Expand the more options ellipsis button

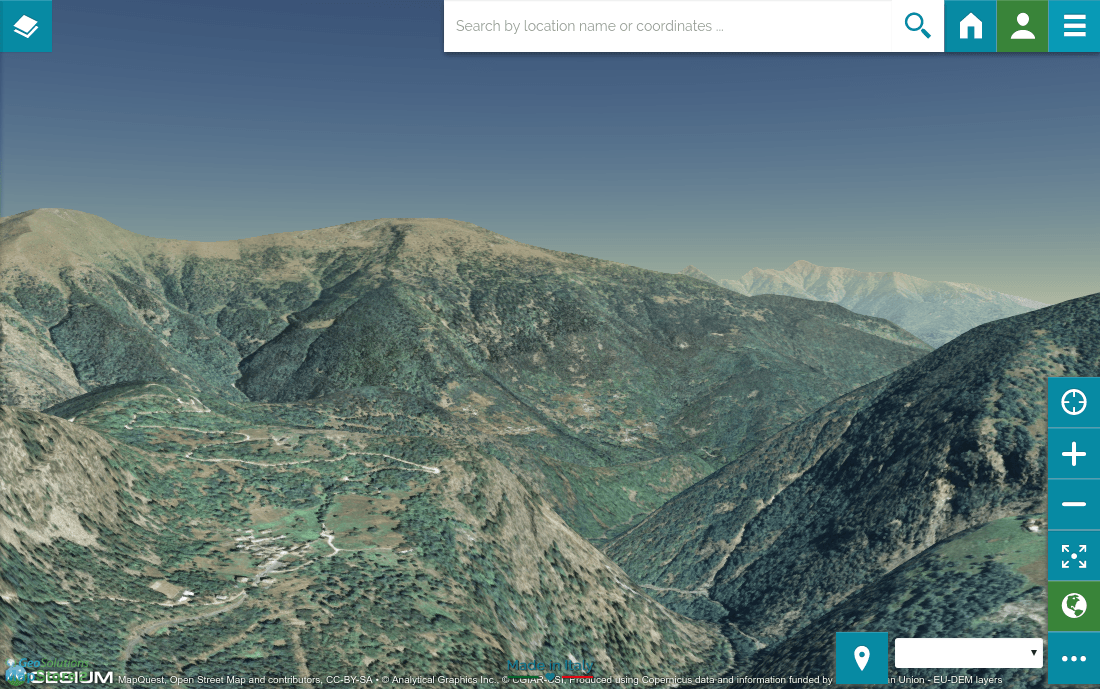tap(1073, 658)
